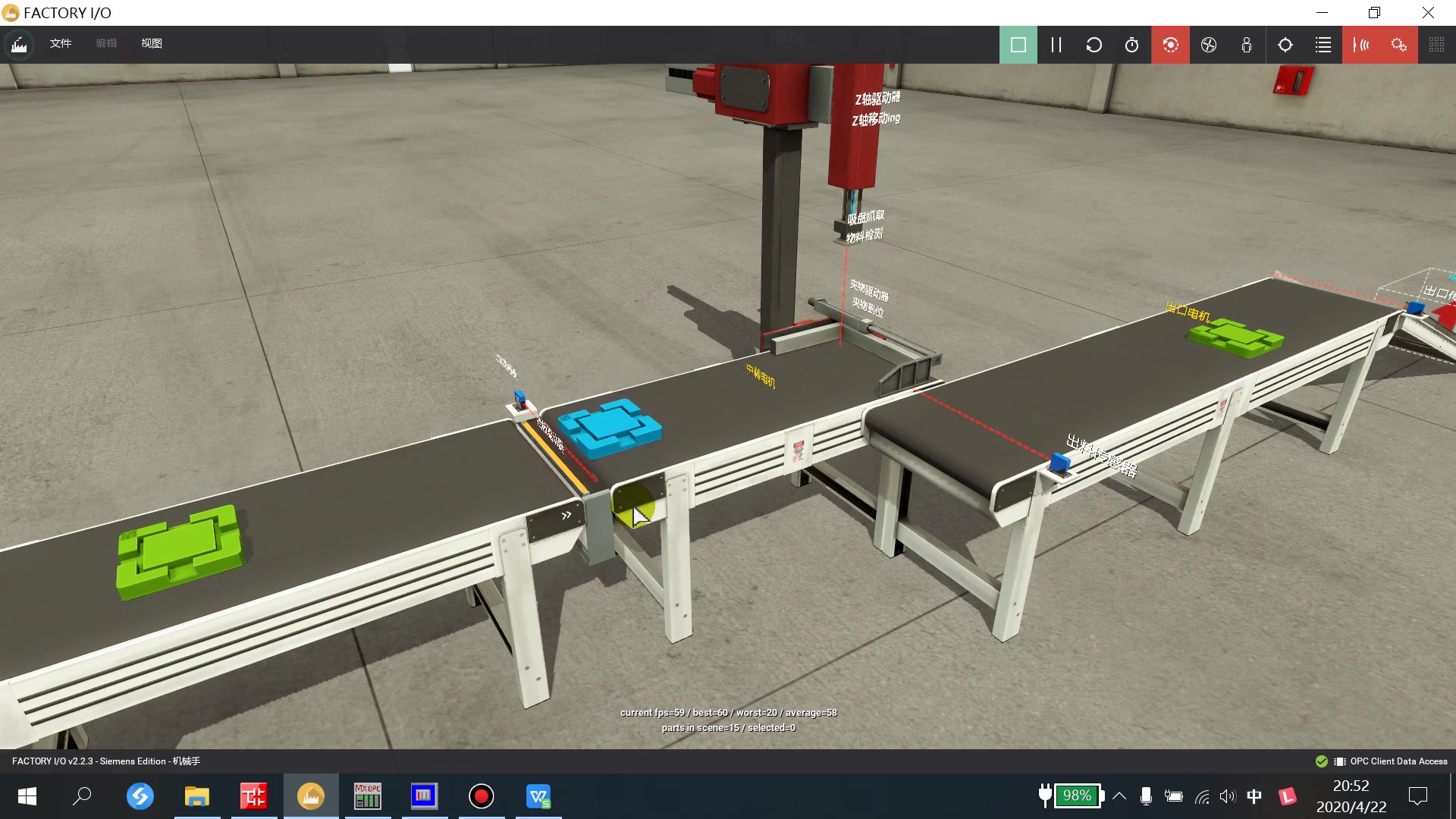The image size is (1456, 819).
Task: Stop the running simulation
Action: click(x=1018, y=45)
